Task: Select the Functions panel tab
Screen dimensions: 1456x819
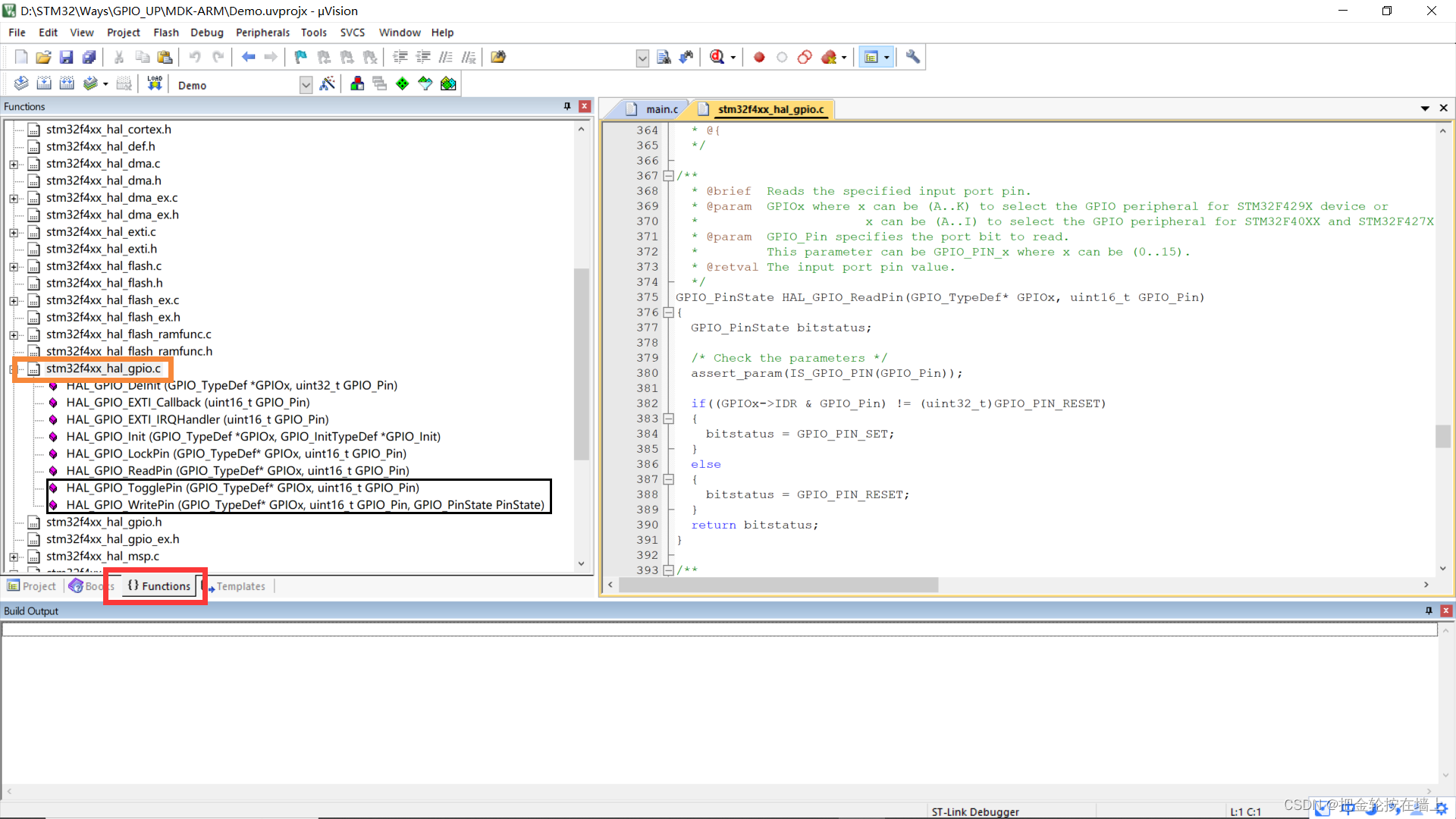Action: [x=158, y=586]
